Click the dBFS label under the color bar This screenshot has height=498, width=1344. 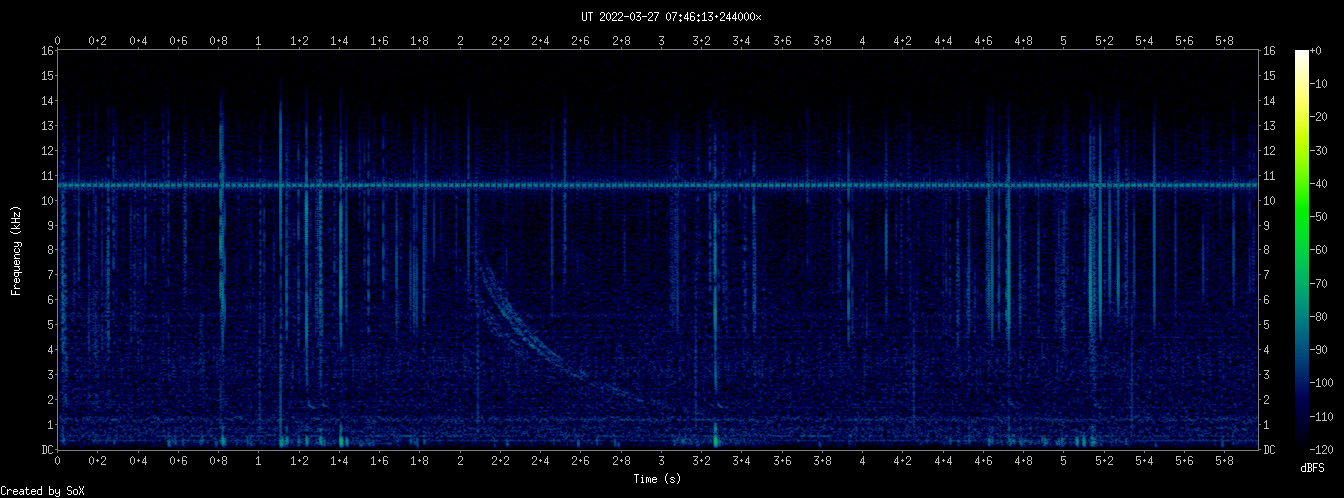pyautogui.click(x=1314, y=467)
